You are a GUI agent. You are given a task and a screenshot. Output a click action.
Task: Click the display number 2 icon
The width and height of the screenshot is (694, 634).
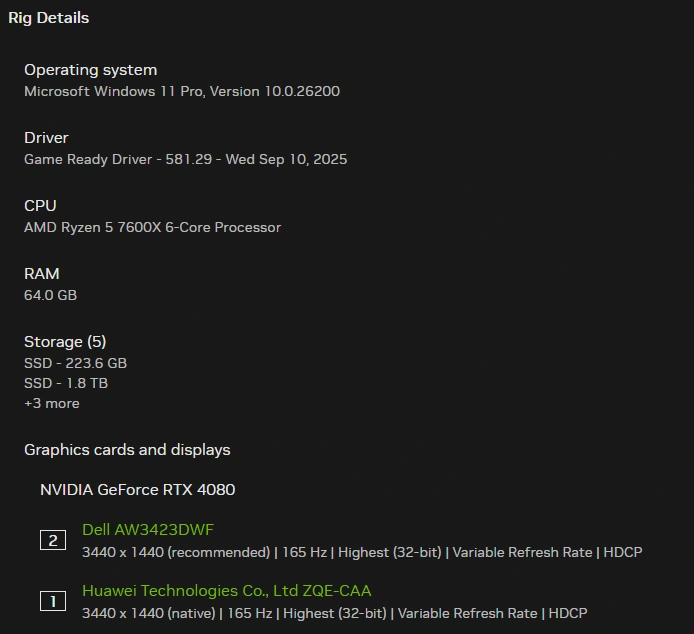coord(53,541)
